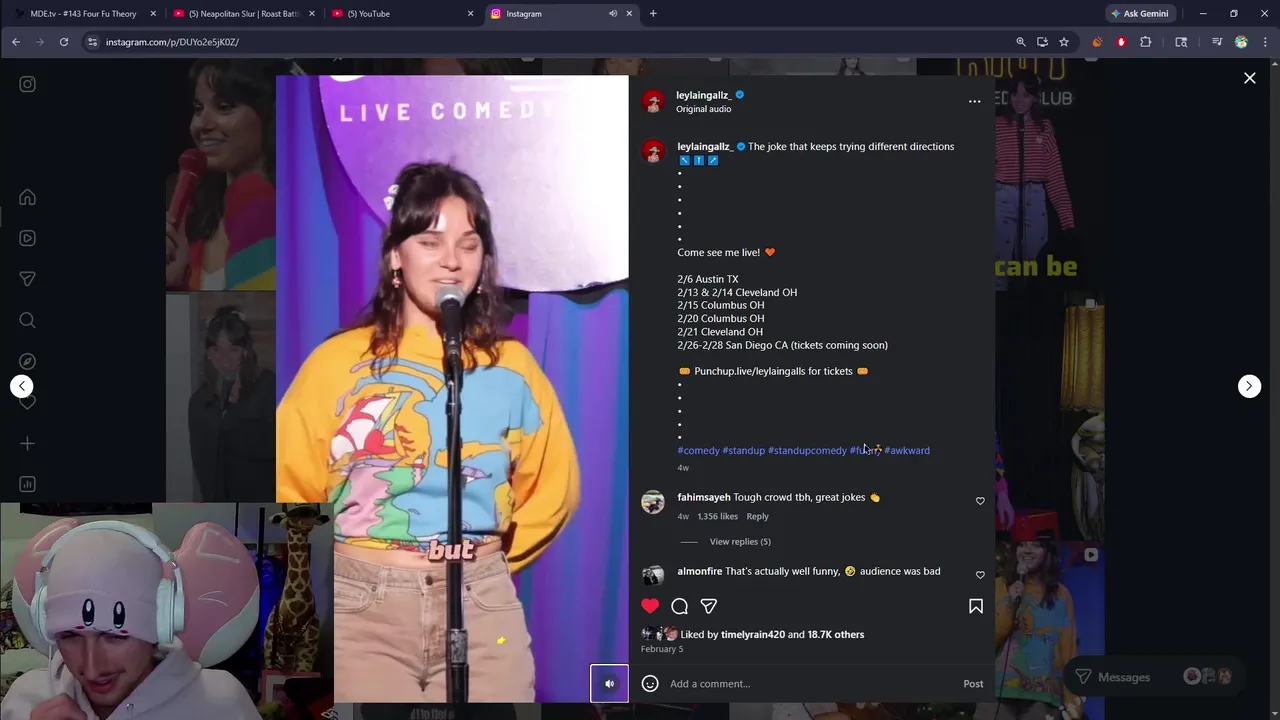The image size is (1280, 720).
Task: Open Instagram home from sidebar
Action: tap(27, 197)
